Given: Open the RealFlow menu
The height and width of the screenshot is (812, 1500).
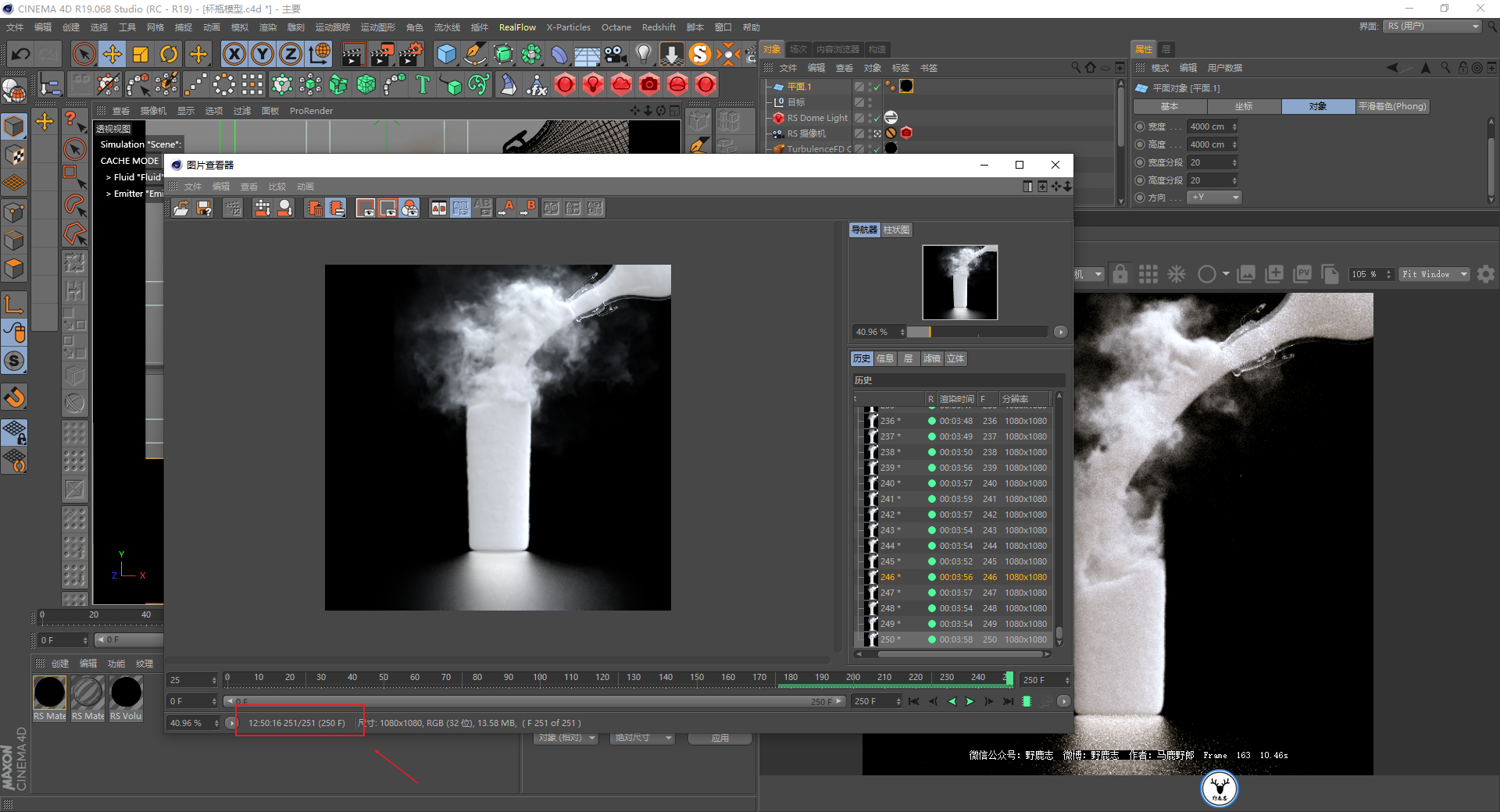Looking at the screenshot, I should 517,27.
